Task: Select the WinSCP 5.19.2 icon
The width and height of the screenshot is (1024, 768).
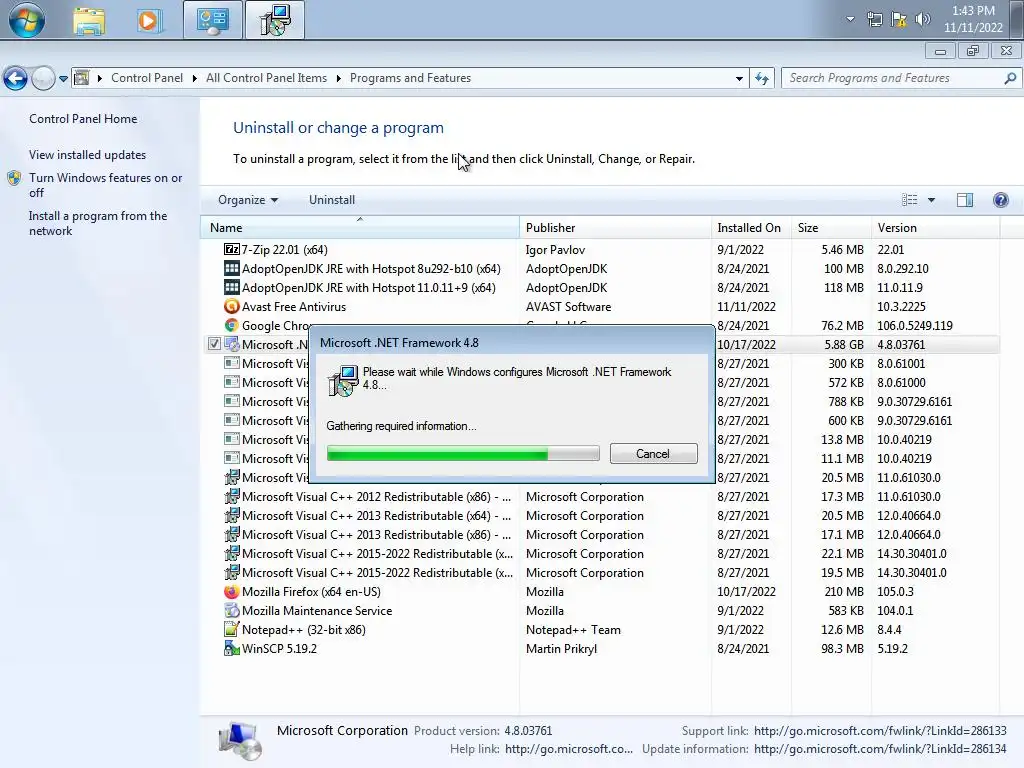Action: click(x=231, y=648)
